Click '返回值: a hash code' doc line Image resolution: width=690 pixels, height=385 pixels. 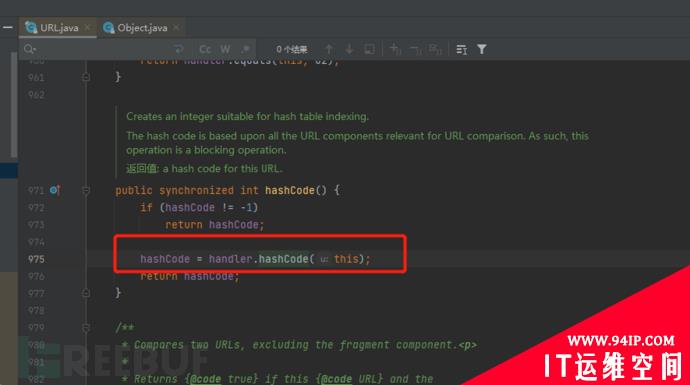204,169
